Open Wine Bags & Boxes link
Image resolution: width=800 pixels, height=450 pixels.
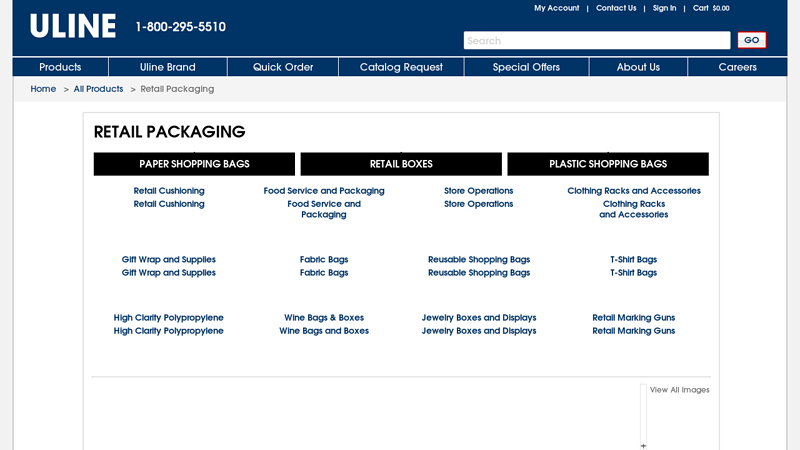click(324, 318)
